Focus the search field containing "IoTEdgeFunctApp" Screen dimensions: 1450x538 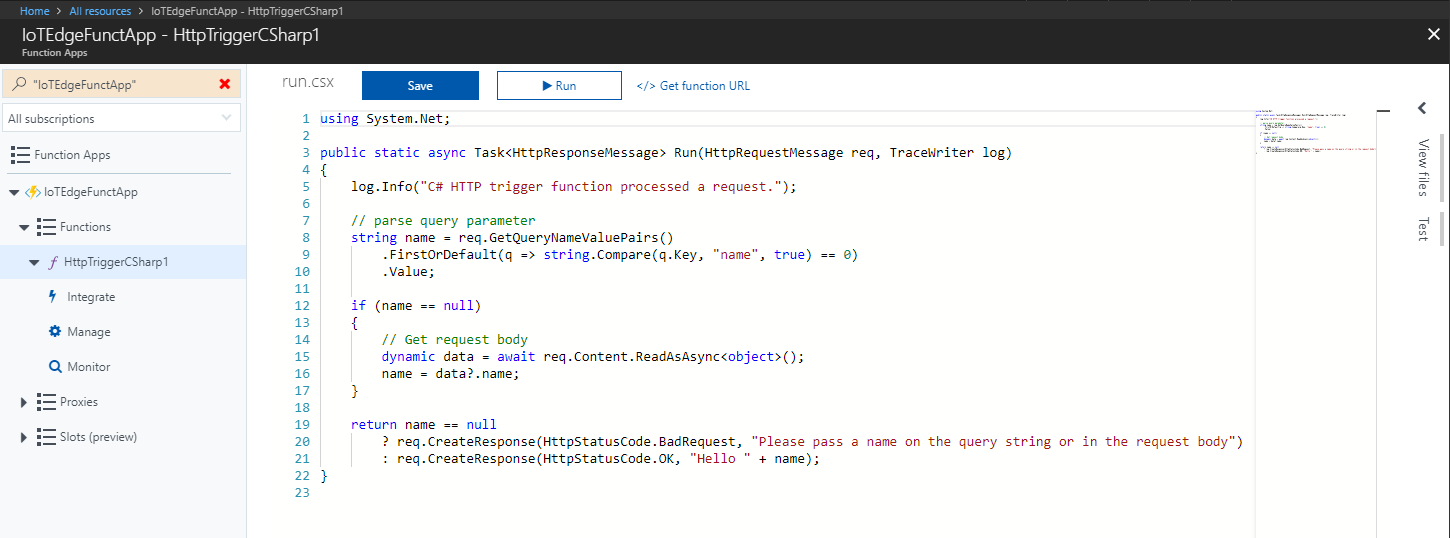[122, 85]
